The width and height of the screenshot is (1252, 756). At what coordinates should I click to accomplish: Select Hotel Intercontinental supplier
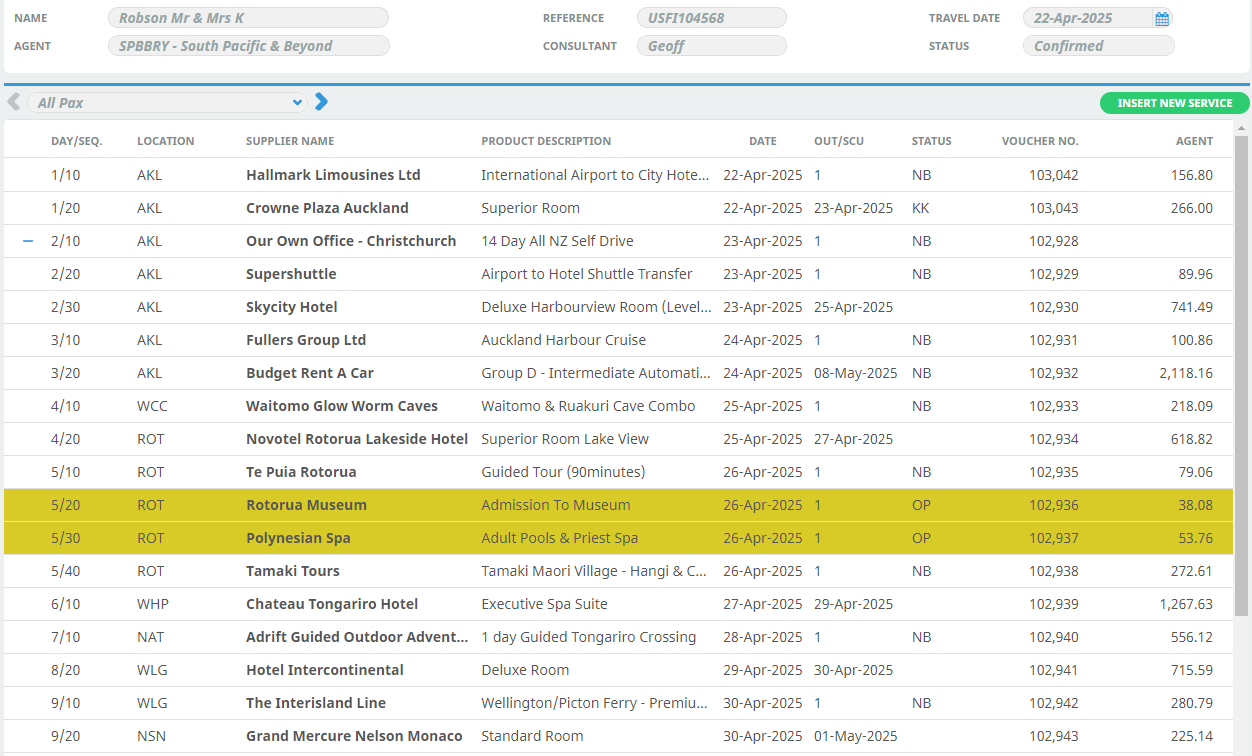(x=325, y=670)
